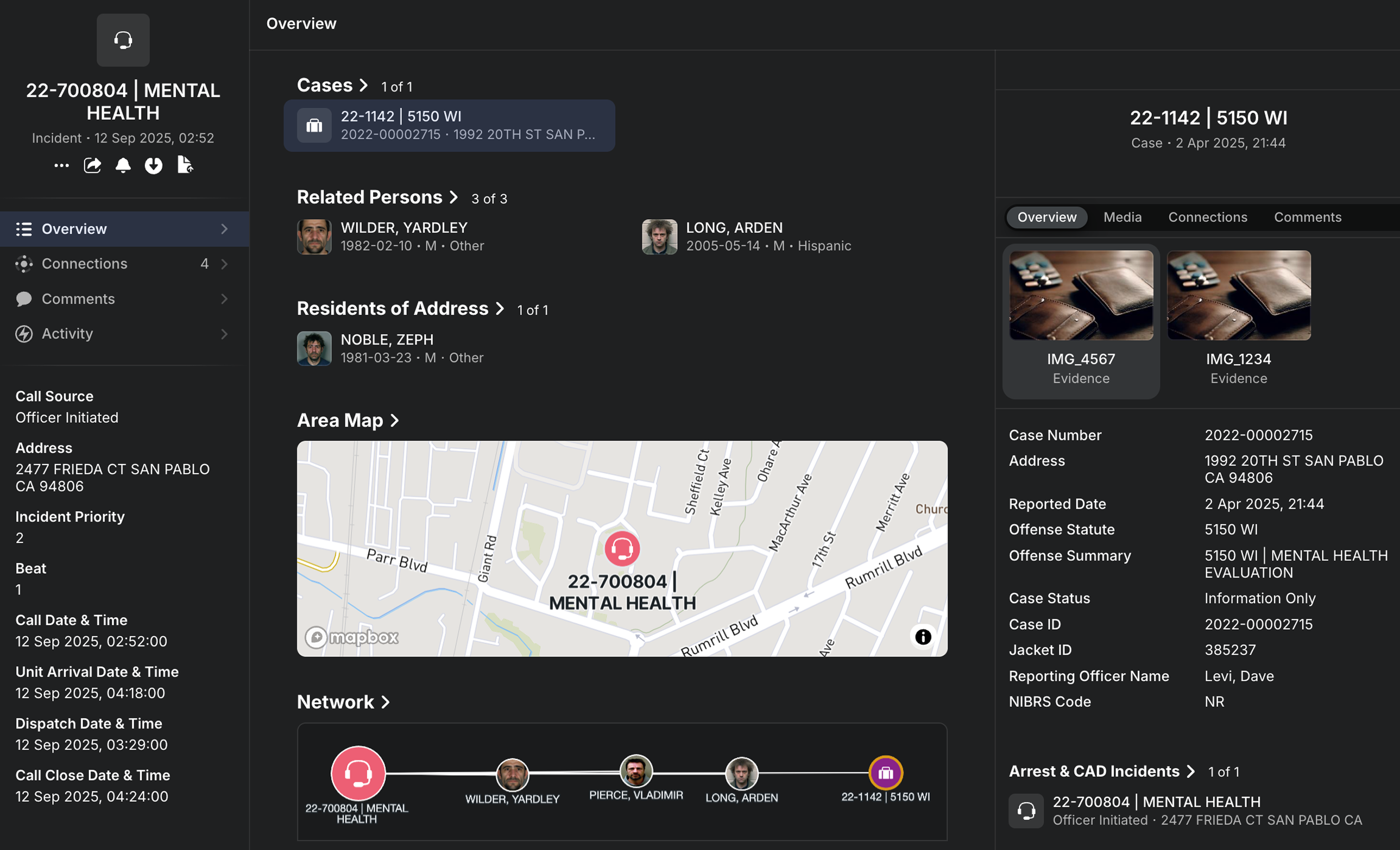Switch to the Connections tab in case panel

1207,217
